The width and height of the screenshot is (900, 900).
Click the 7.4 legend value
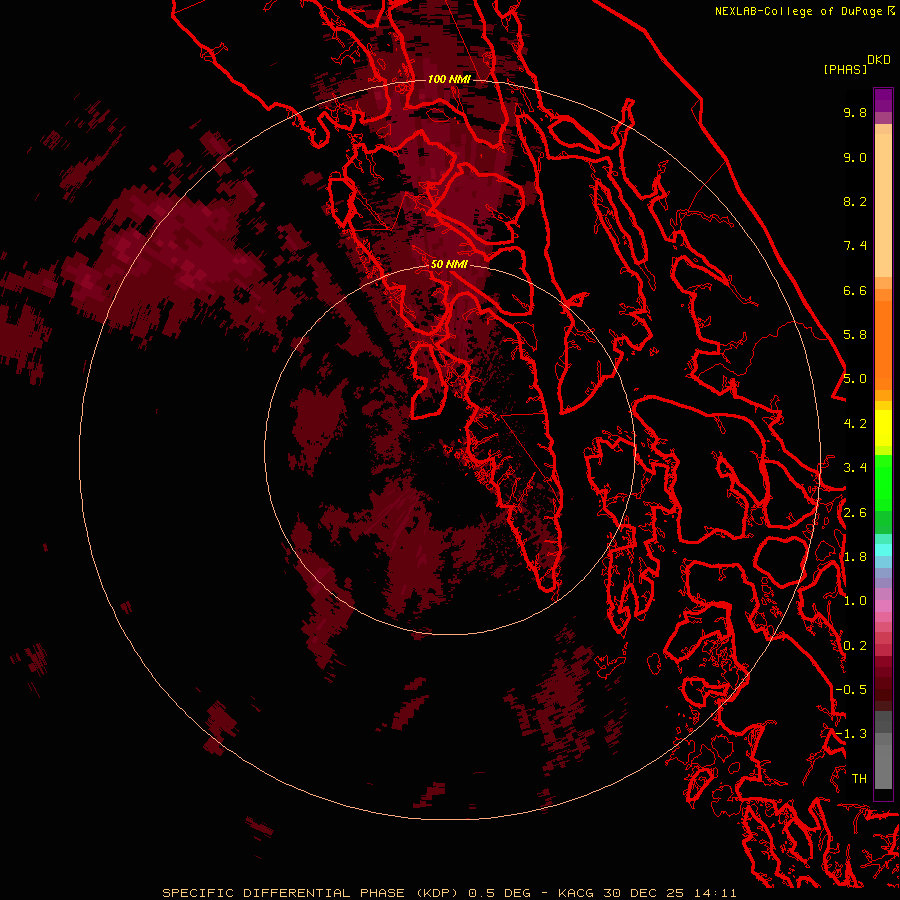click(855, 246)
